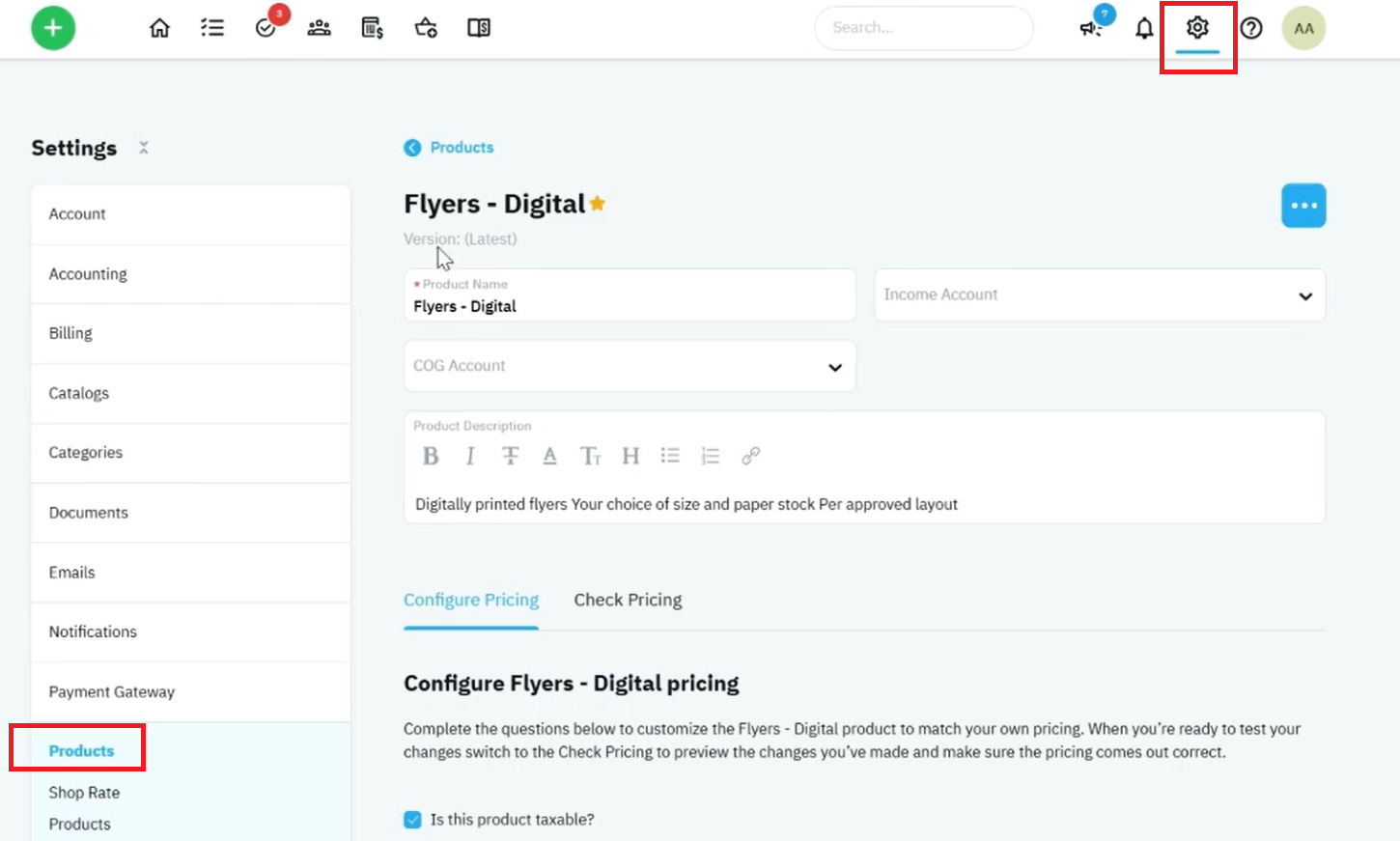The width and height of the screenshot is (1400, 841).
Task: Go to the Home icon
Action: pyautogui.click(x=159, y=28)
